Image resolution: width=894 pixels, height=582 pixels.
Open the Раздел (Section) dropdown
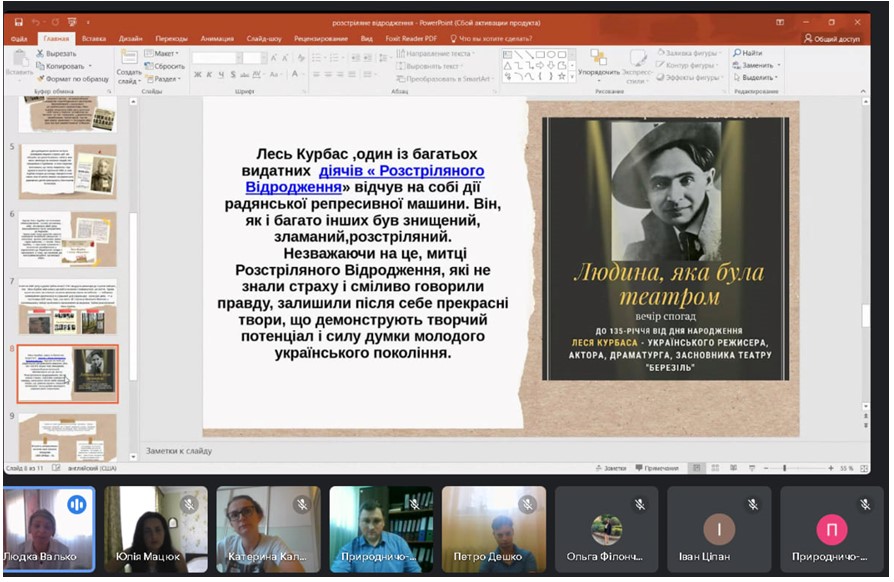point(164,79)
